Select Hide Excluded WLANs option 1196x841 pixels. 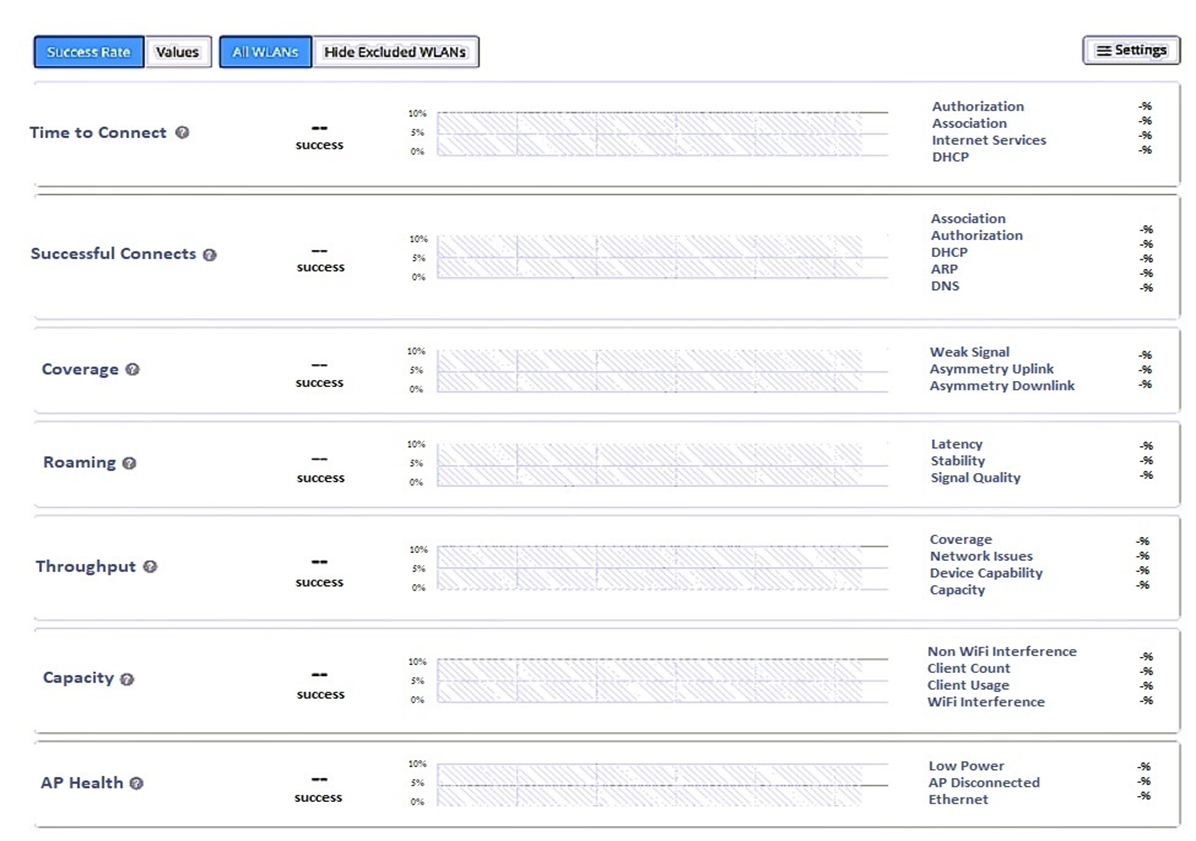click(395, 52)
